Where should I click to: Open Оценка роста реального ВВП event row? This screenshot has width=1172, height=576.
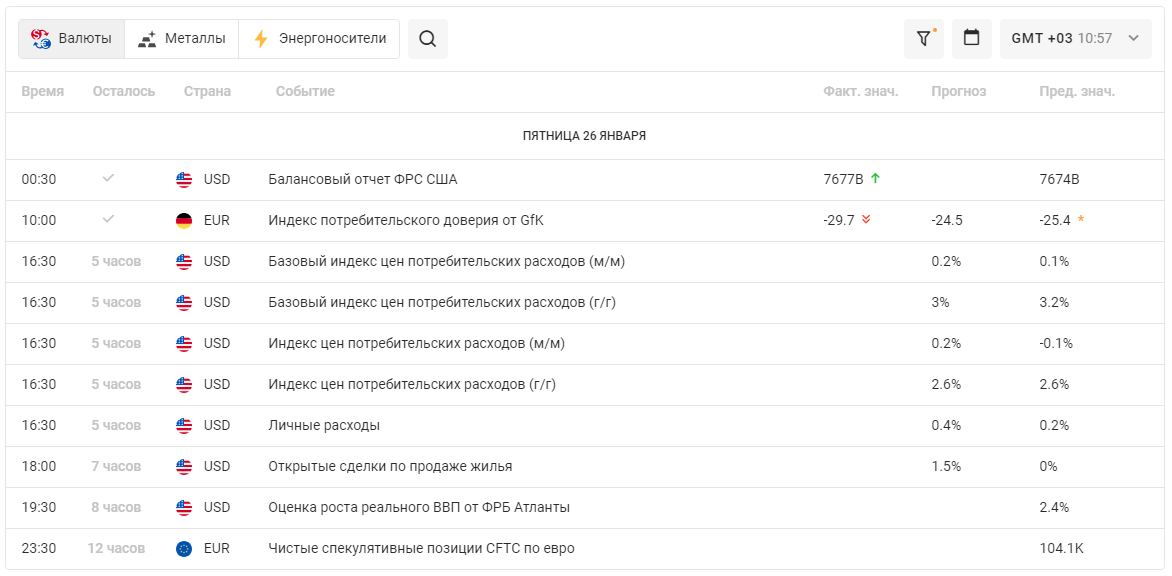(x=418, y=507)
